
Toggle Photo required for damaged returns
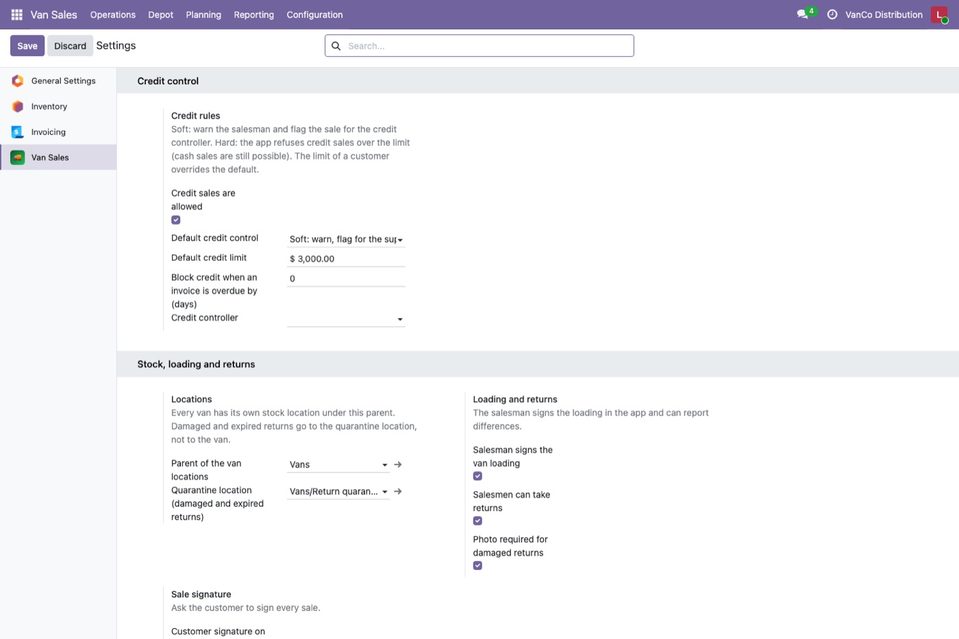coord(478,566)
